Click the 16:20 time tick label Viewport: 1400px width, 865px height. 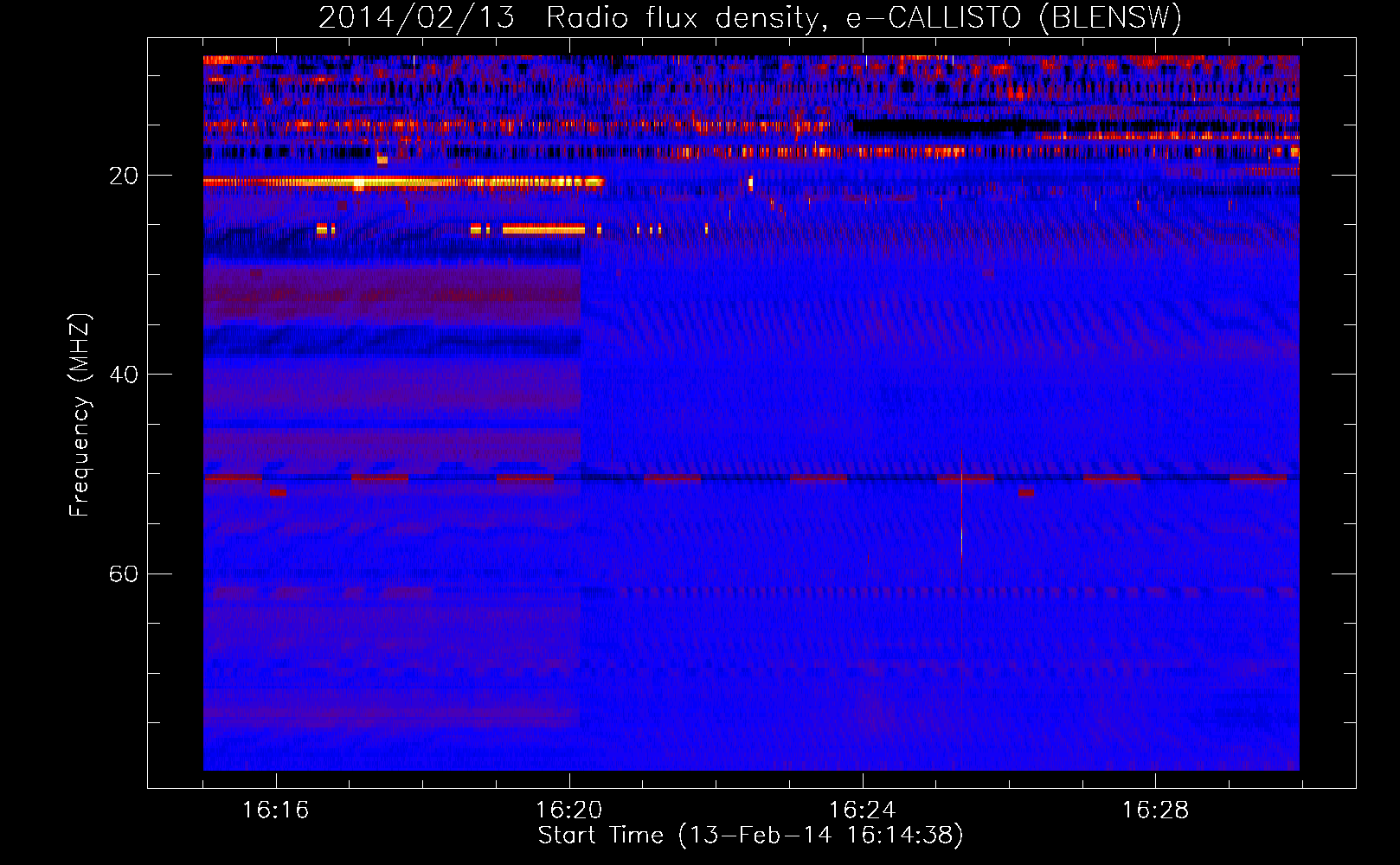pos(569,810)
